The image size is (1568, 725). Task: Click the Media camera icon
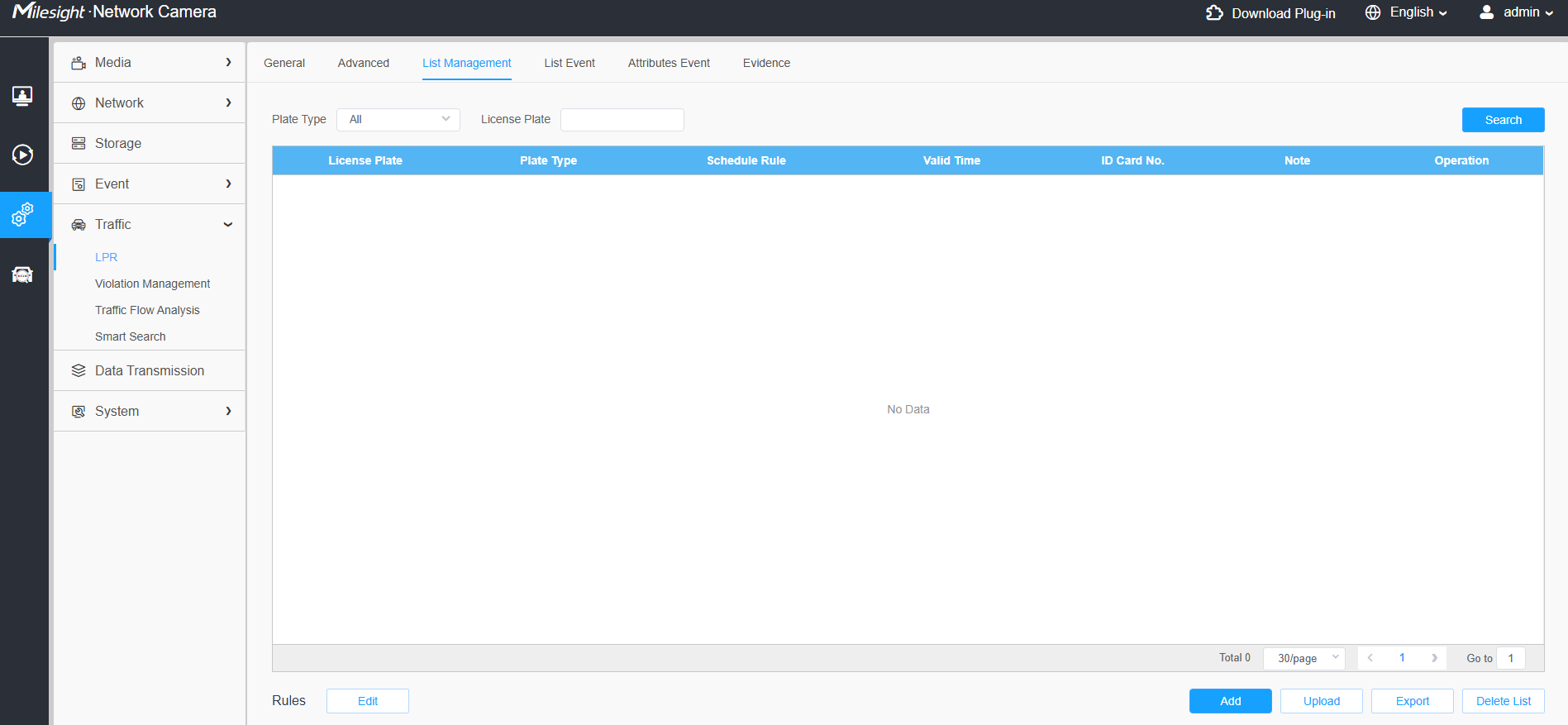79,63
